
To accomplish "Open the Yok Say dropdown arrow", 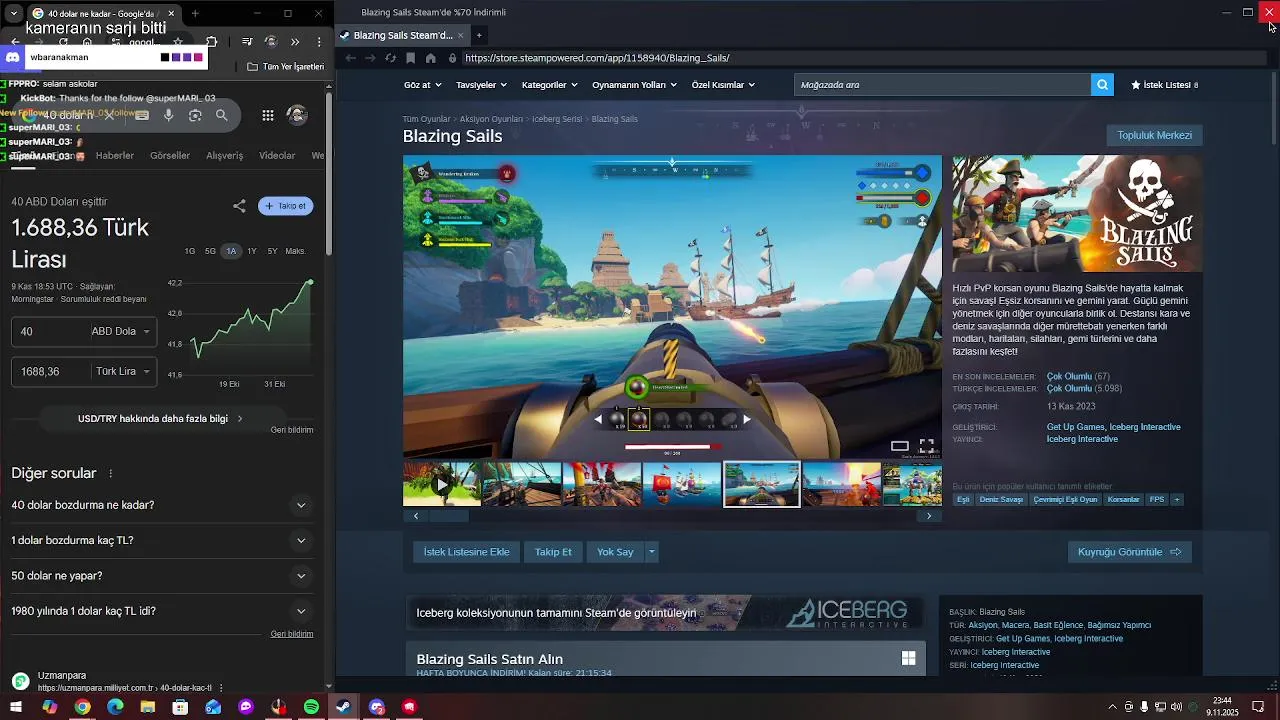I will 652,552.
